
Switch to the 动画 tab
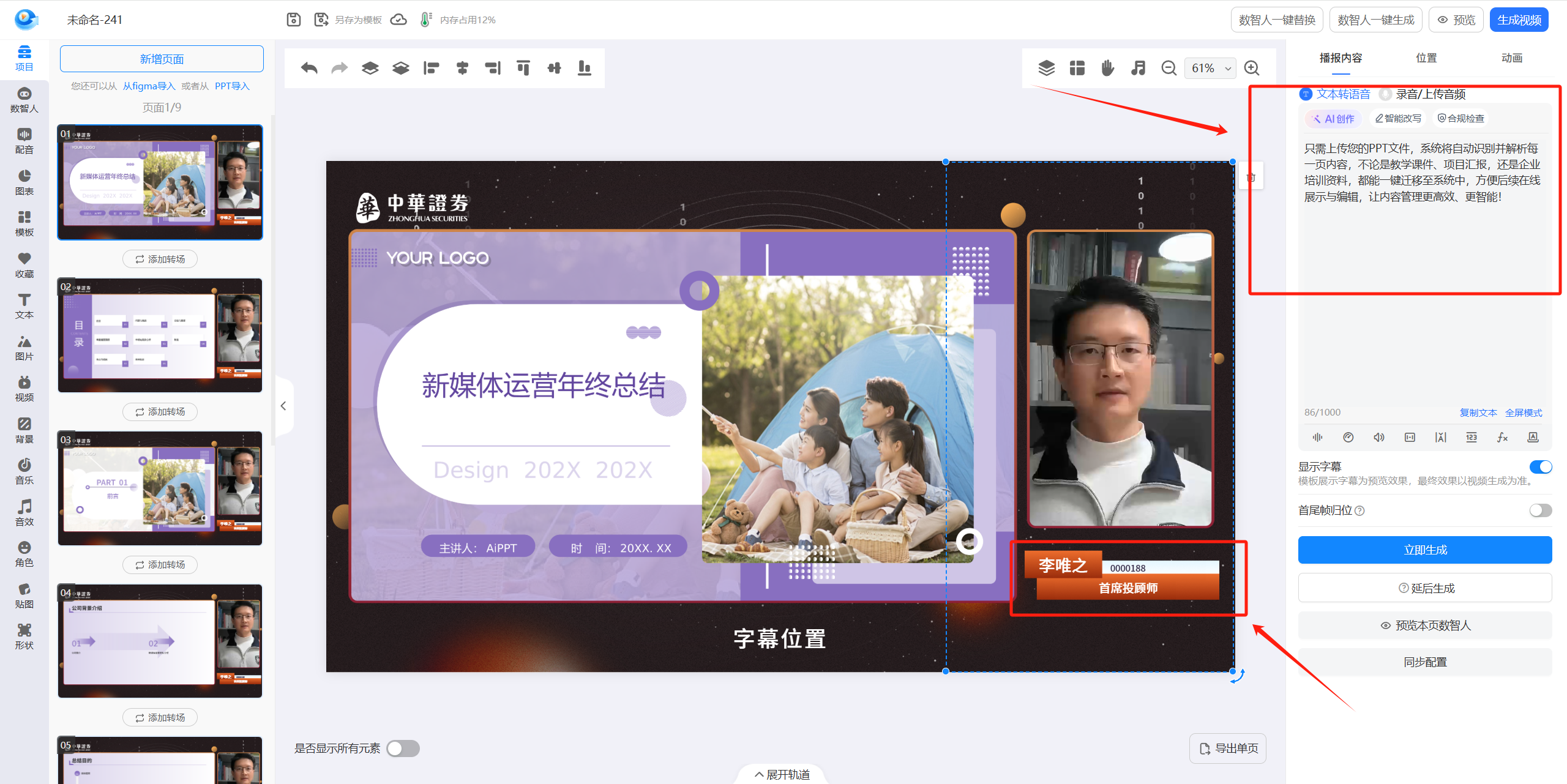click(x=1511, y=58)
